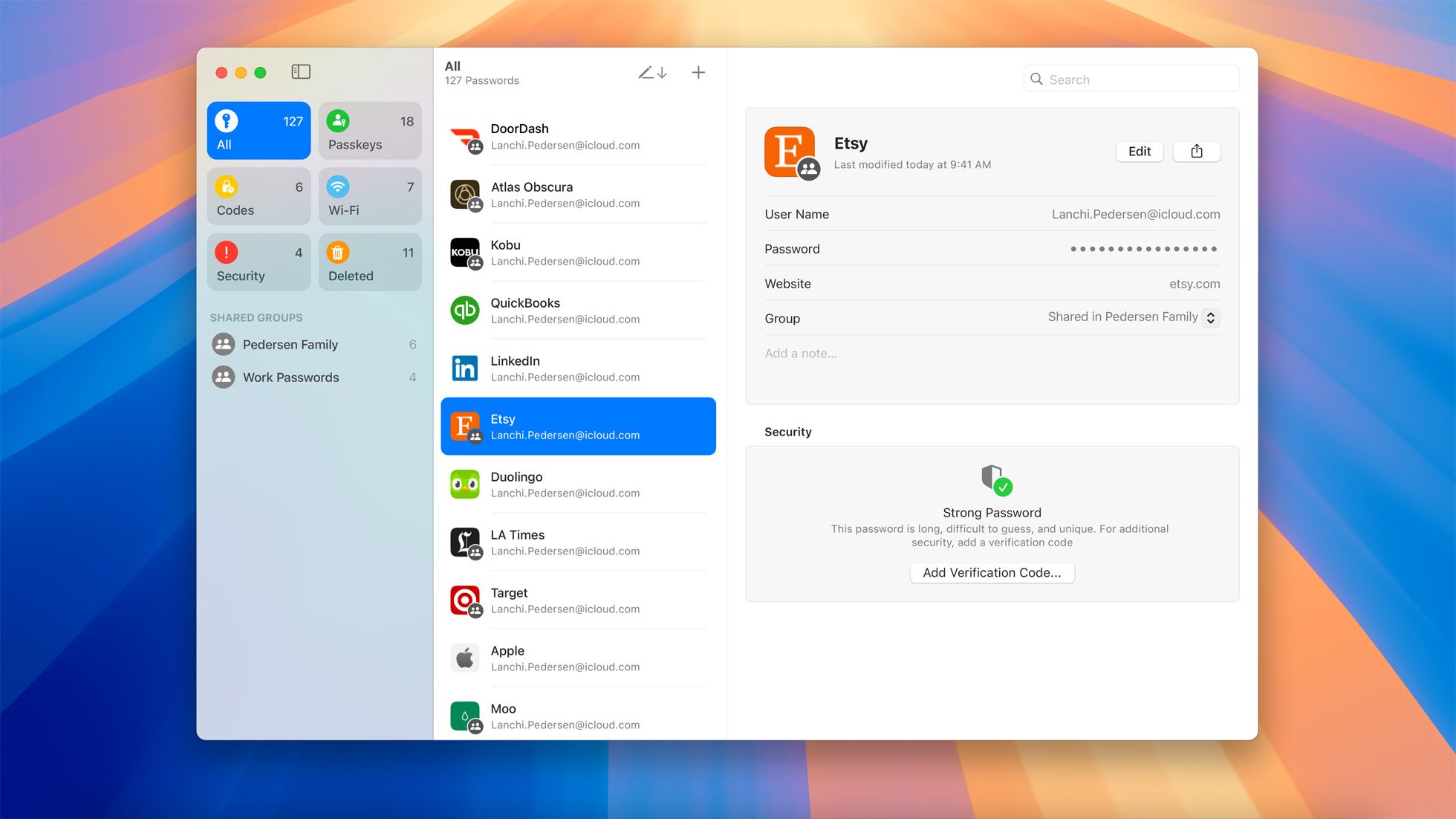Edit the Etsy password entry
The width and height of the screenshot is (1456, 819).
coord(1139,151)
